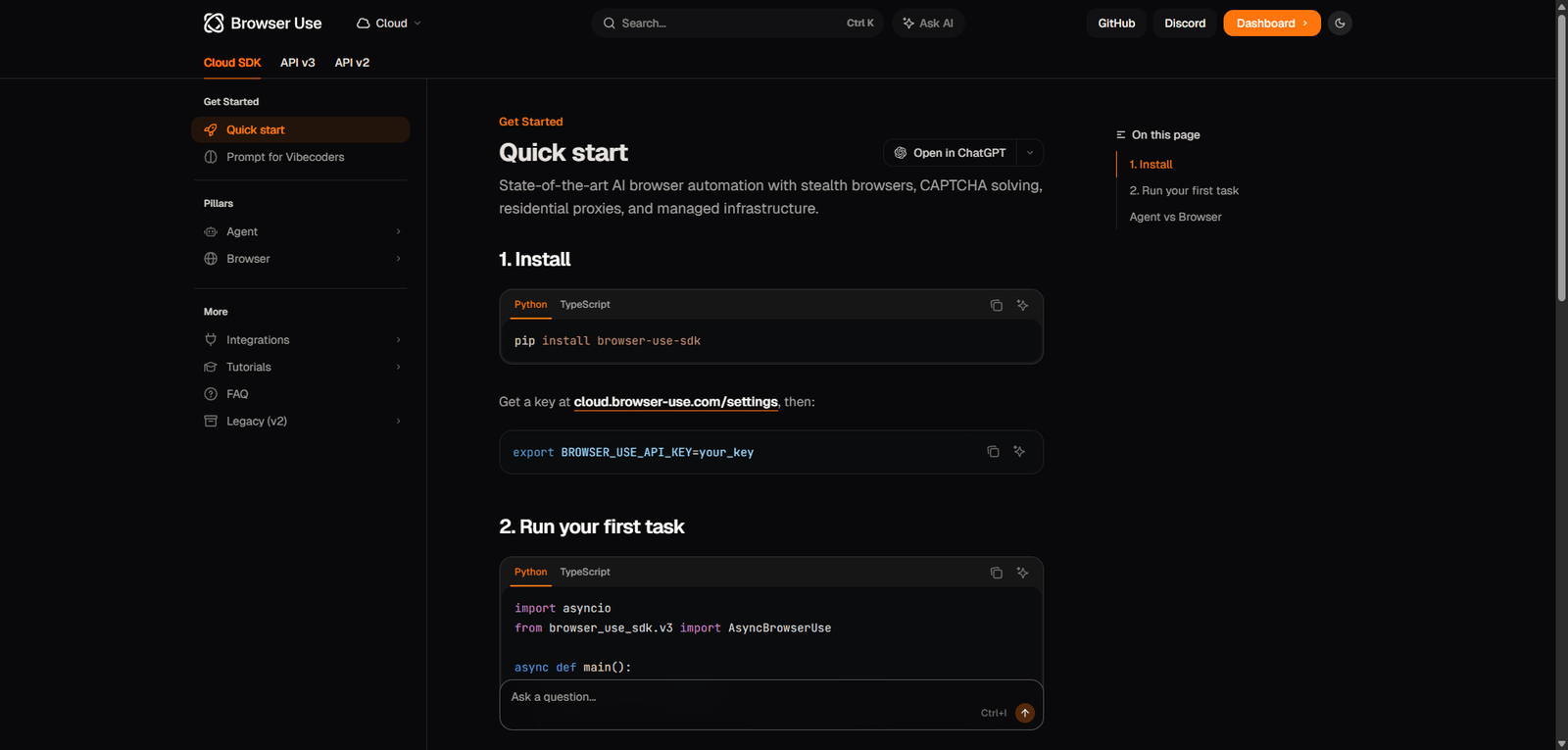This screenshot has width=1568, height=750.
Task: Copy the first task code block
Action: coord(996,573)
